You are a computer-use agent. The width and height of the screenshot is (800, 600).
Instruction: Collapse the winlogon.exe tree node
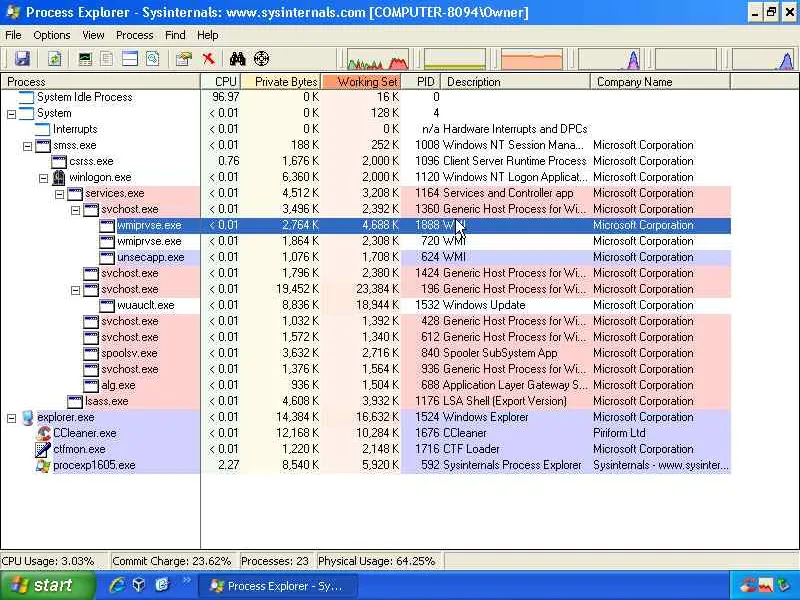[43, 179]
